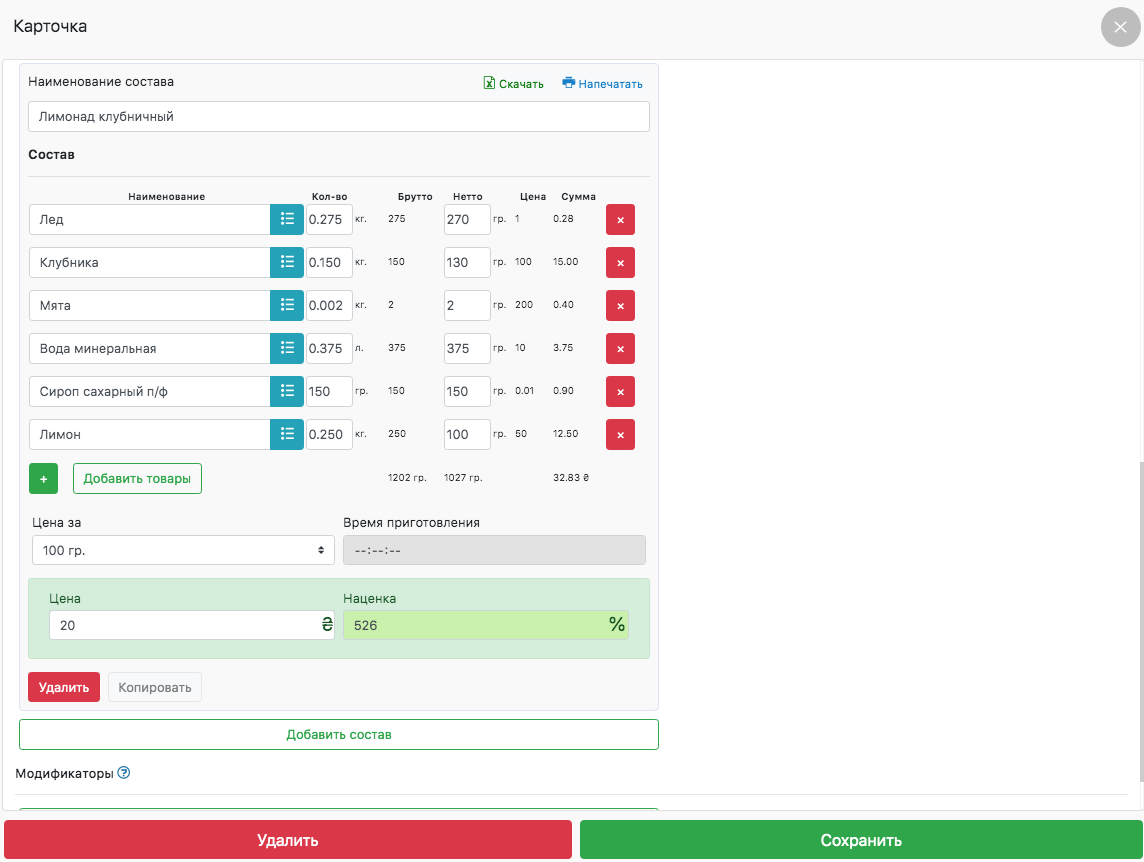This screenshot has width=1144, height=862.
Task: Expand the Цена за dropdown
Action: (x=183, y=550)
